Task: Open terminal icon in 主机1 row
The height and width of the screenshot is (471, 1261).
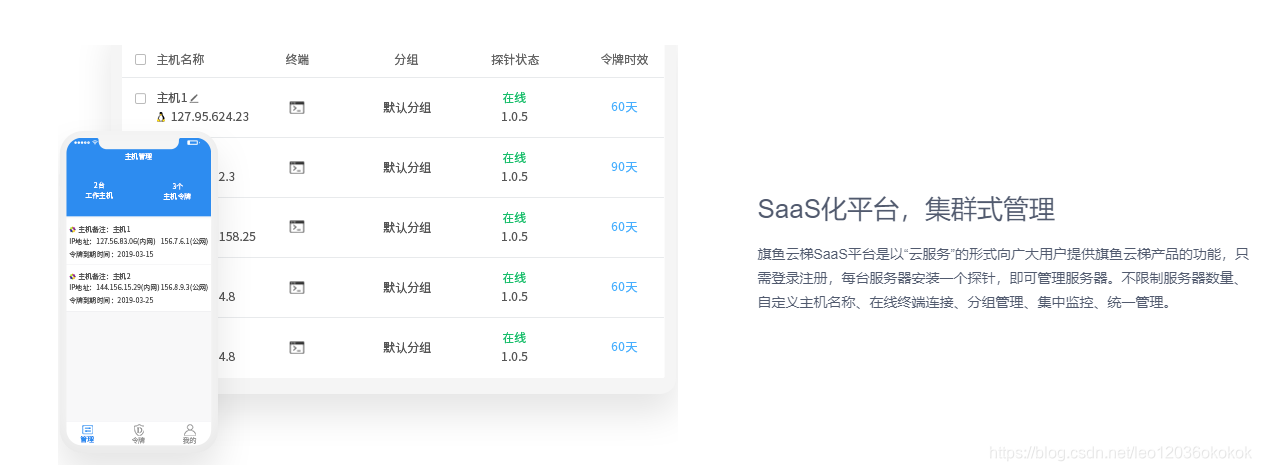Action: point(296,107)
